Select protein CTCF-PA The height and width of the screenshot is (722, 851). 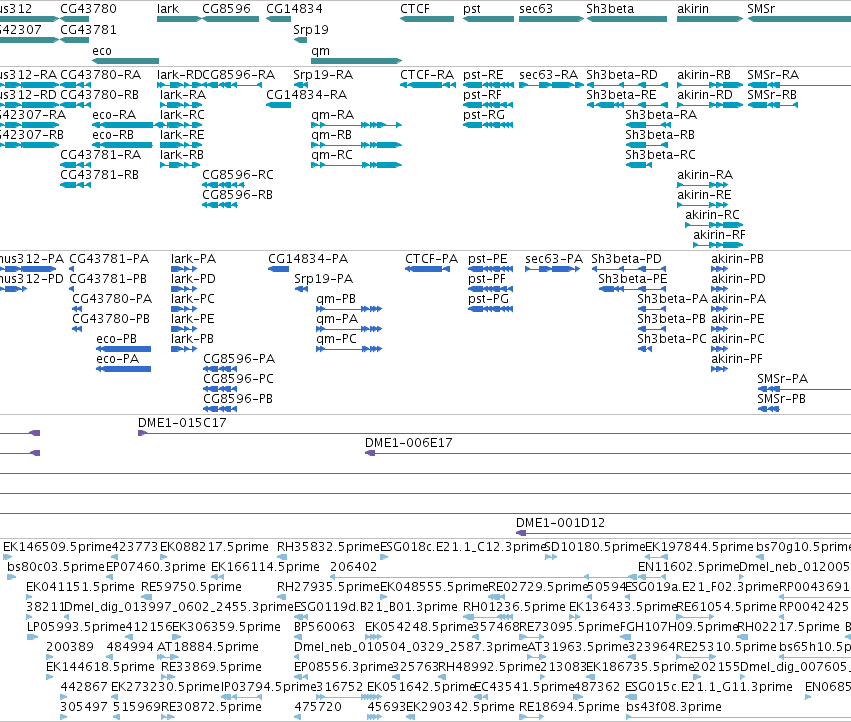[427, 269]
